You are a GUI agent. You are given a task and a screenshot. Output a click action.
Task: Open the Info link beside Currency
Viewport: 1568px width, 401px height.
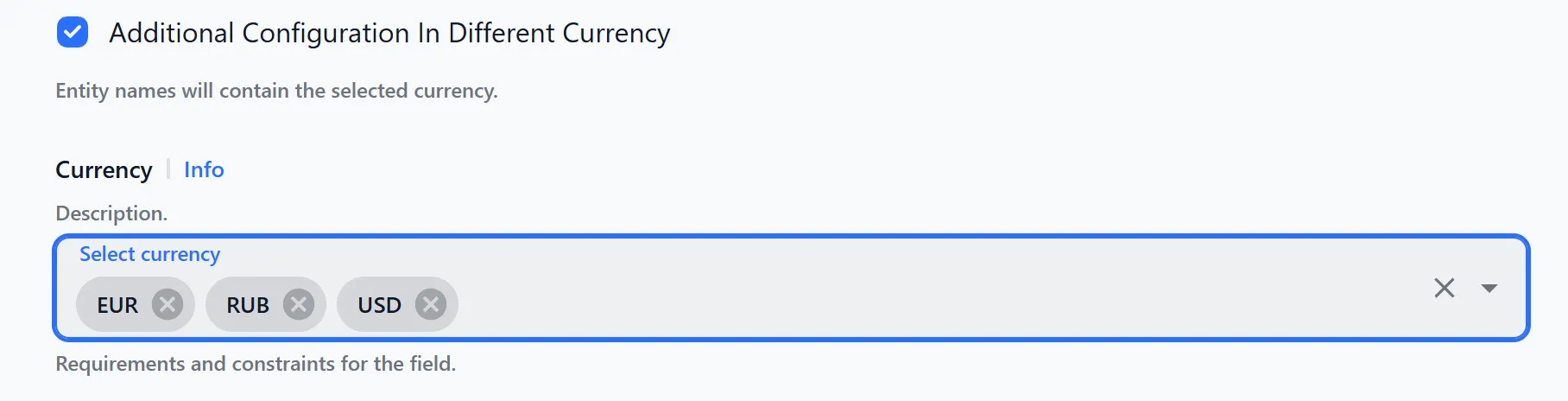click(x=204, y=169)
